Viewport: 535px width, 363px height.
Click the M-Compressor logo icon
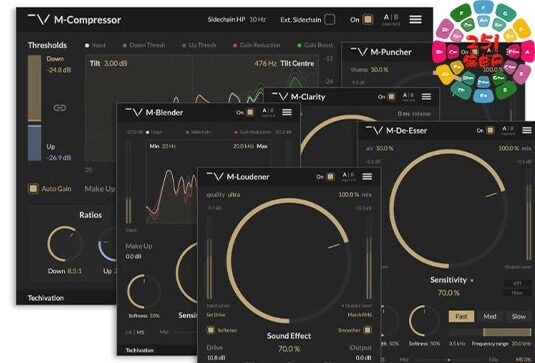tap(39, 19)
